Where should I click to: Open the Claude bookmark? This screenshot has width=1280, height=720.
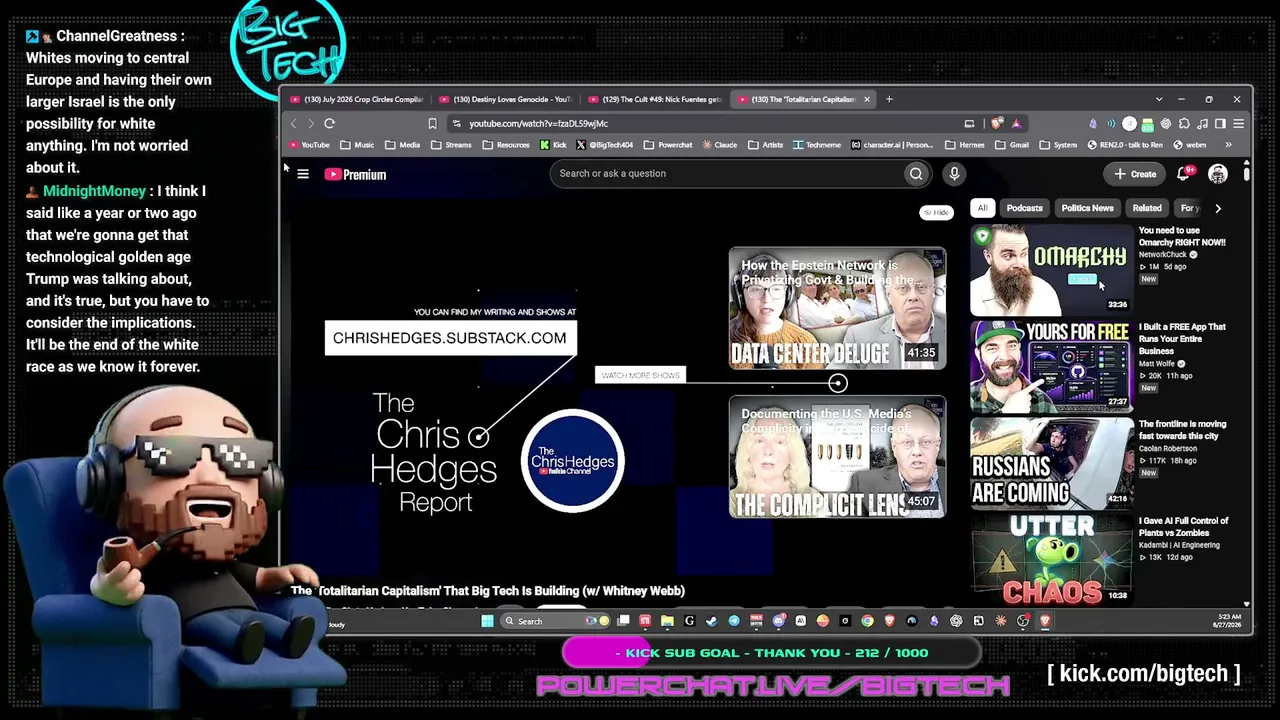point(720,145)
